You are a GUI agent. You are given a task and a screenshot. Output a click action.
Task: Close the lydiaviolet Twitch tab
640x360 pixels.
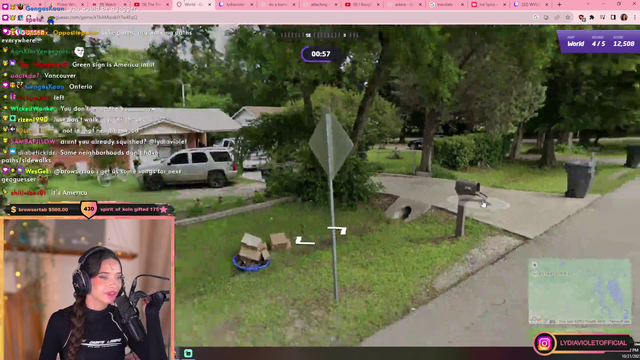tap(252, 4)
